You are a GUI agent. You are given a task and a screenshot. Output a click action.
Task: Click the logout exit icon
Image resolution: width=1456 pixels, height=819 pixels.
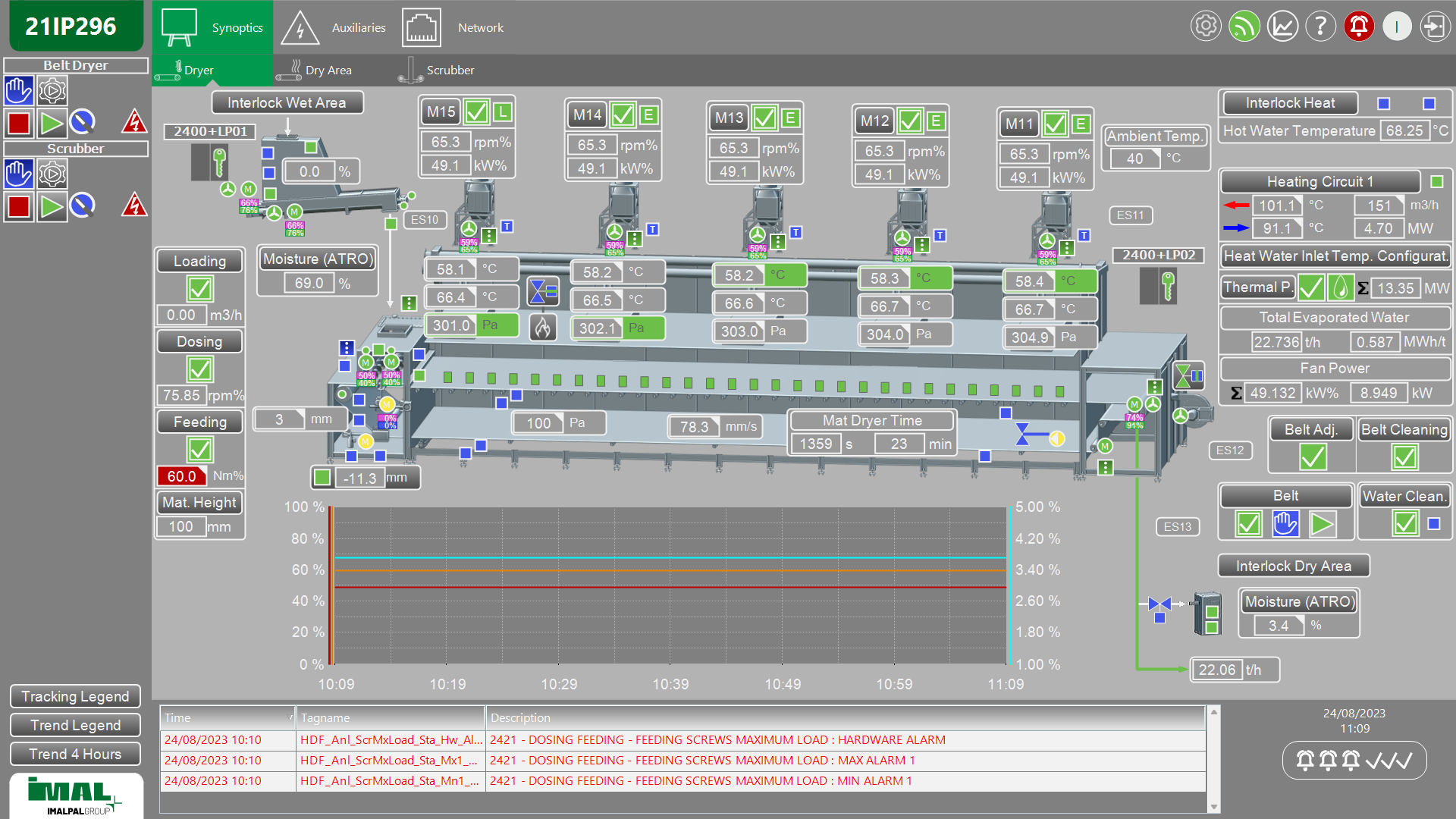pyautogui.click(x=1435, y=27)
